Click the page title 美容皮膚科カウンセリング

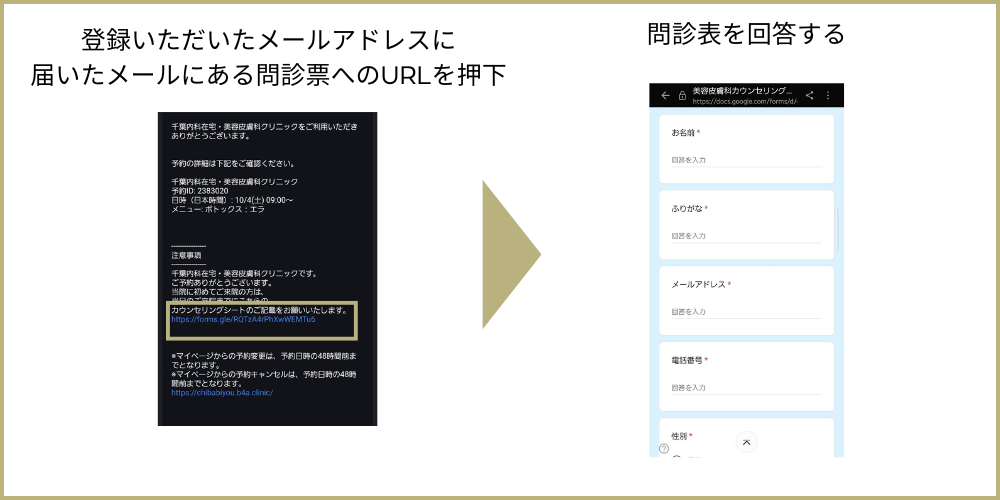(742, 91)
